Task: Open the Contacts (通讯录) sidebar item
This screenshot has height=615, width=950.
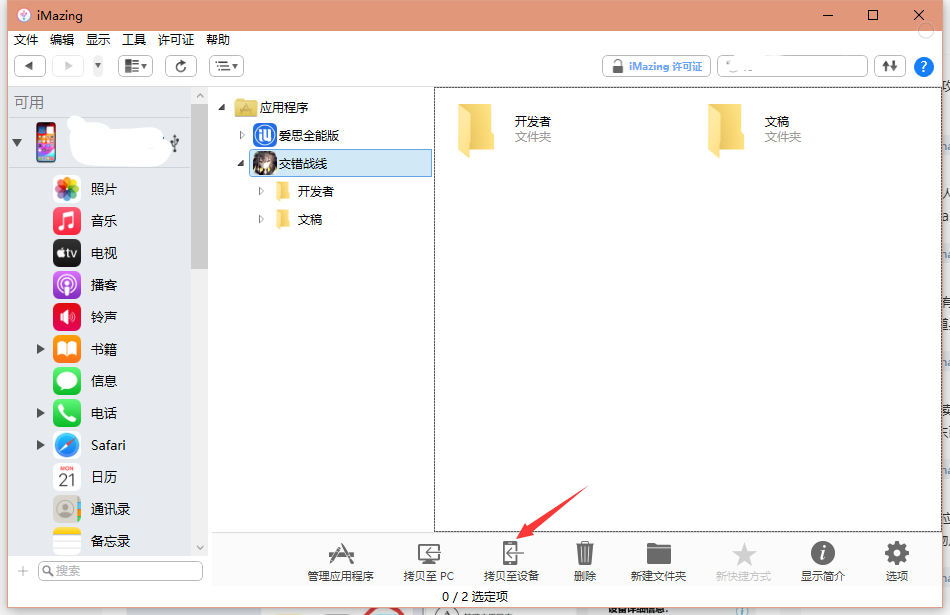Action: pyautogui.click(x=91, y=510)
